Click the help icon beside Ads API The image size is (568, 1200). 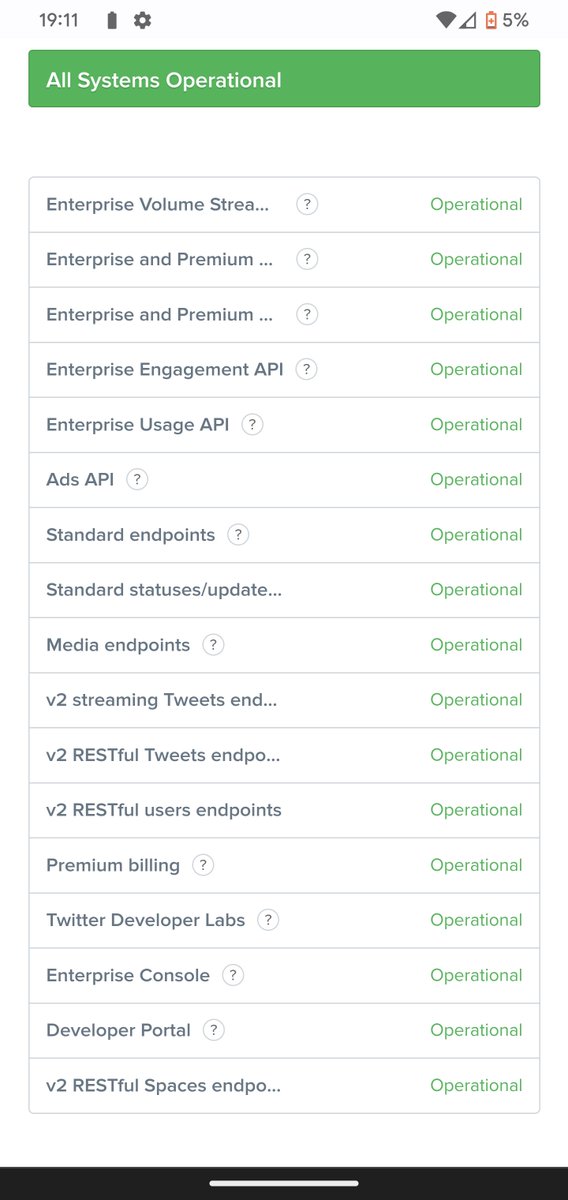[137, 479]
